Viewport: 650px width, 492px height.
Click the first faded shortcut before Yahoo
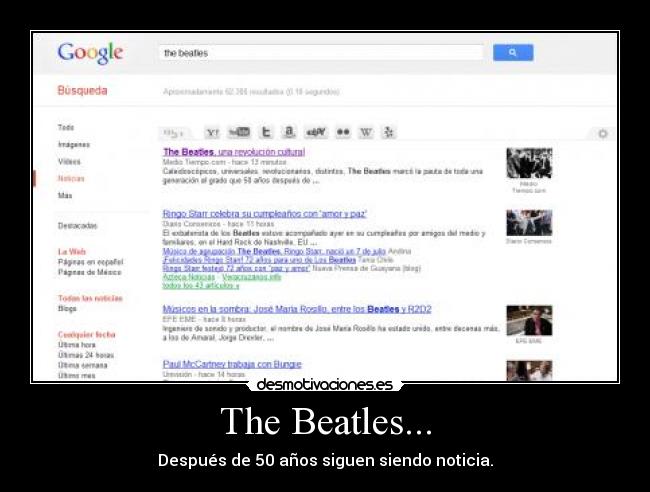[x=174, y=133]
